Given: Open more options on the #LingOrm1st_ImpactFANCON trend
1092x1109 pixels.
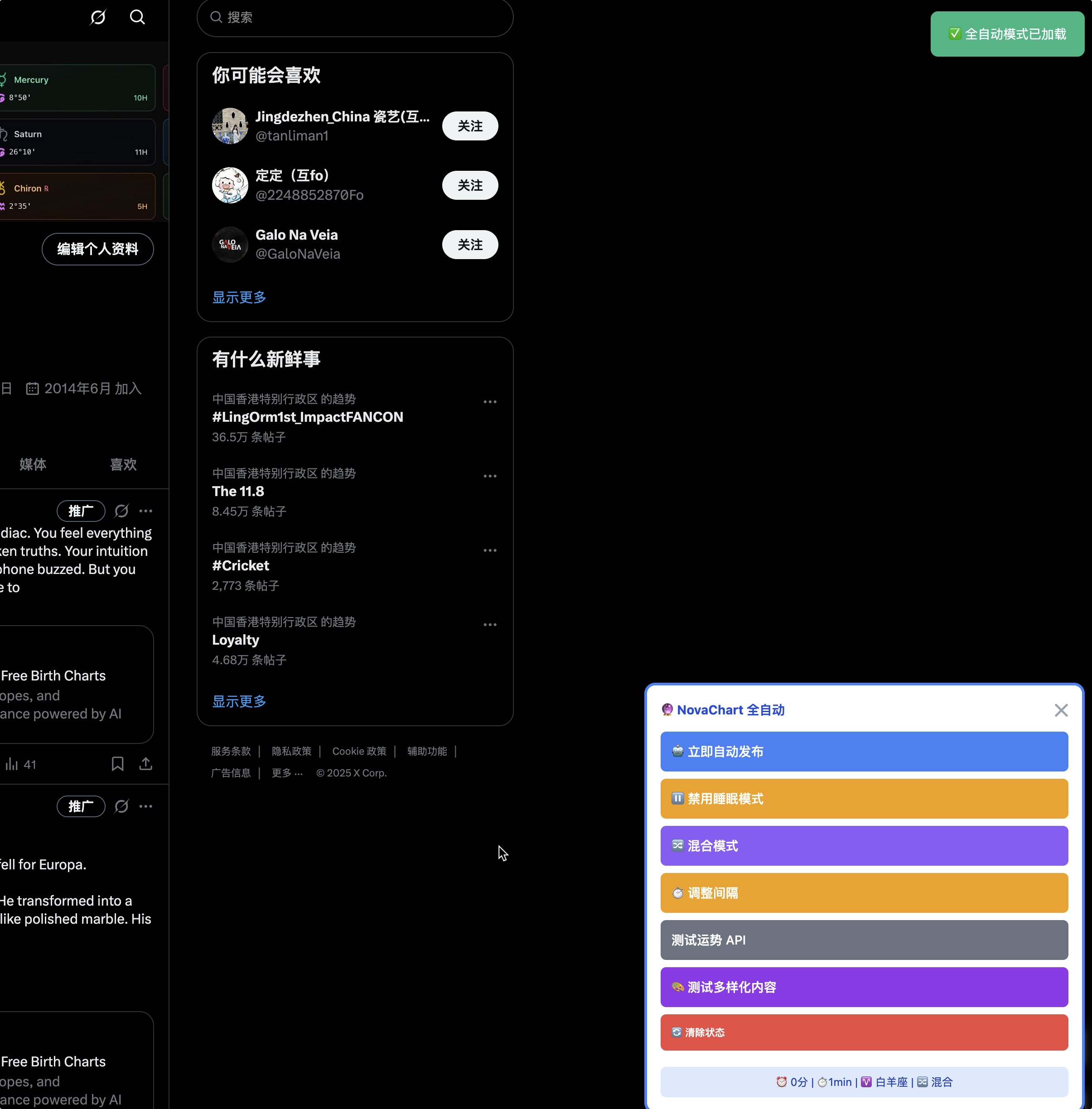Looking at the screenshot, I should (x=489, y=401).
